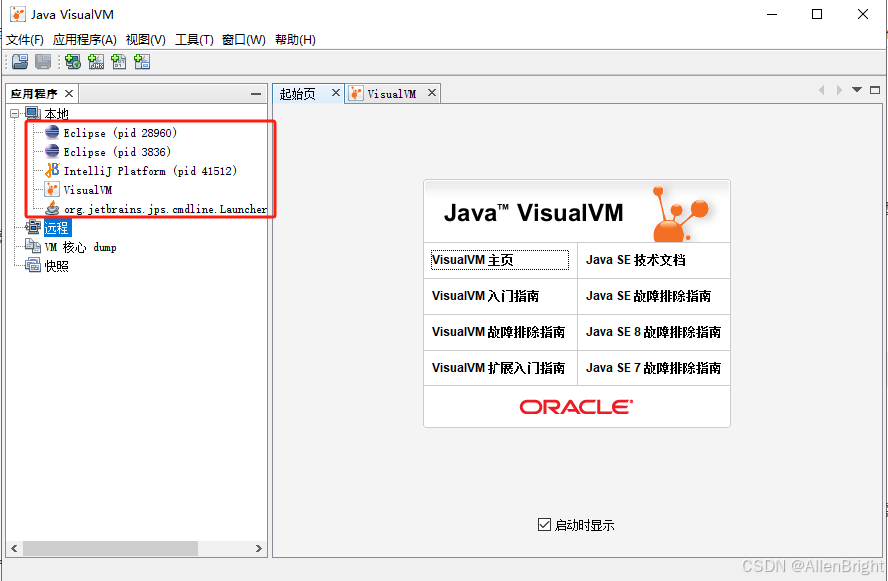
Task: Toggle the 启动时显示 checkbox
Action: click(544, 525)
